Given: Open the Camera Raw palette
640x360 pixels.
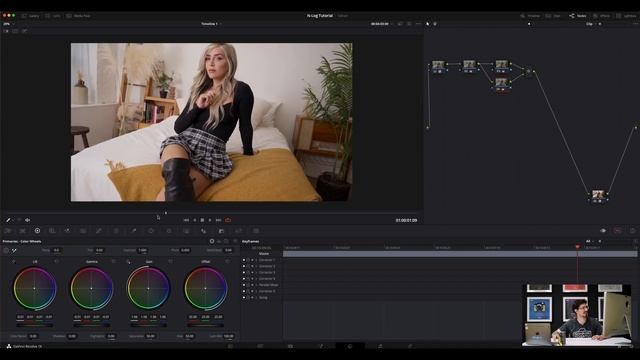Looking at the screenshot, I should coord(8,231).
